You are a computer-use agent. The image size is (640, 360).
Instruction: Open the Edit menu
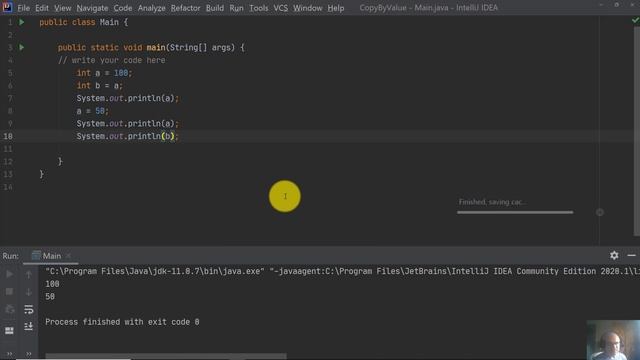(42, 8)
